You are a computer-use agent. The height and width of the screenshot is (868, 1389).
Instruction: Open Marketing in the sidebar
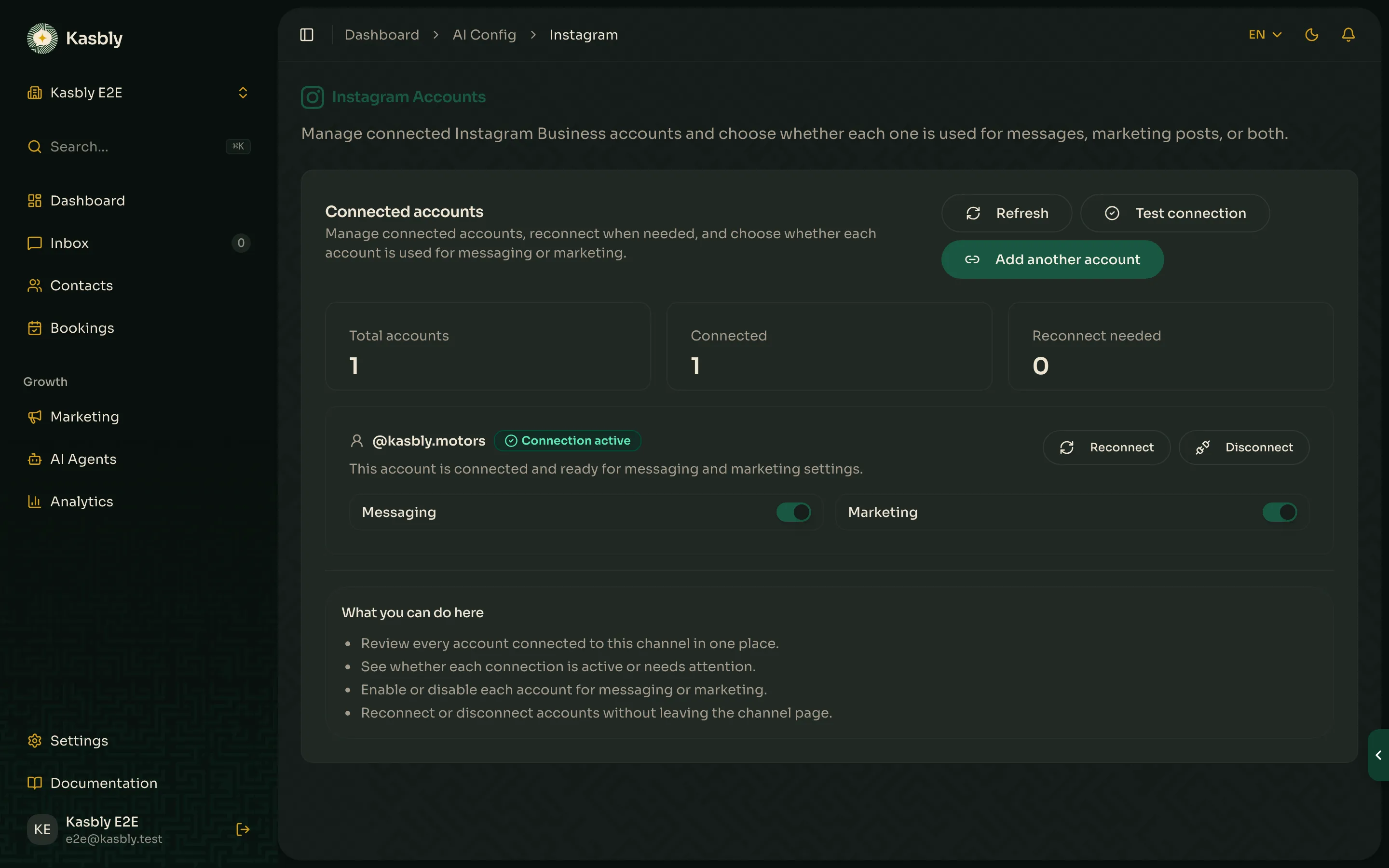tap(139, 417)
